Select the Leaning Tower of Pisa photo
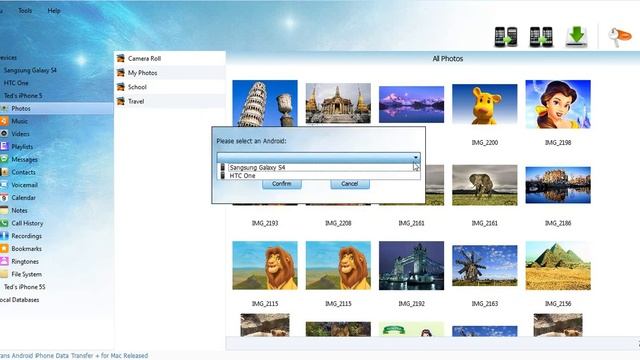This screenshot has height=360, width=640. tap(265, 103)
